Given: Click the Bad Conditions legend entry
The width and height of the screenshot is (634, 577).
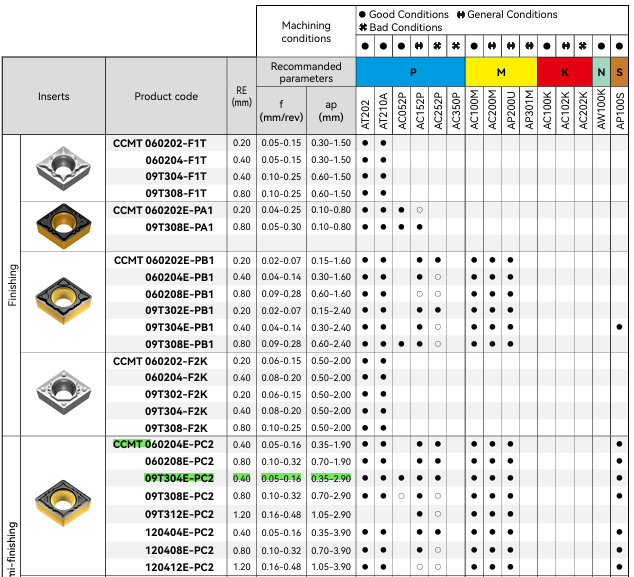Looking at the screenshot, I should 401,27.
